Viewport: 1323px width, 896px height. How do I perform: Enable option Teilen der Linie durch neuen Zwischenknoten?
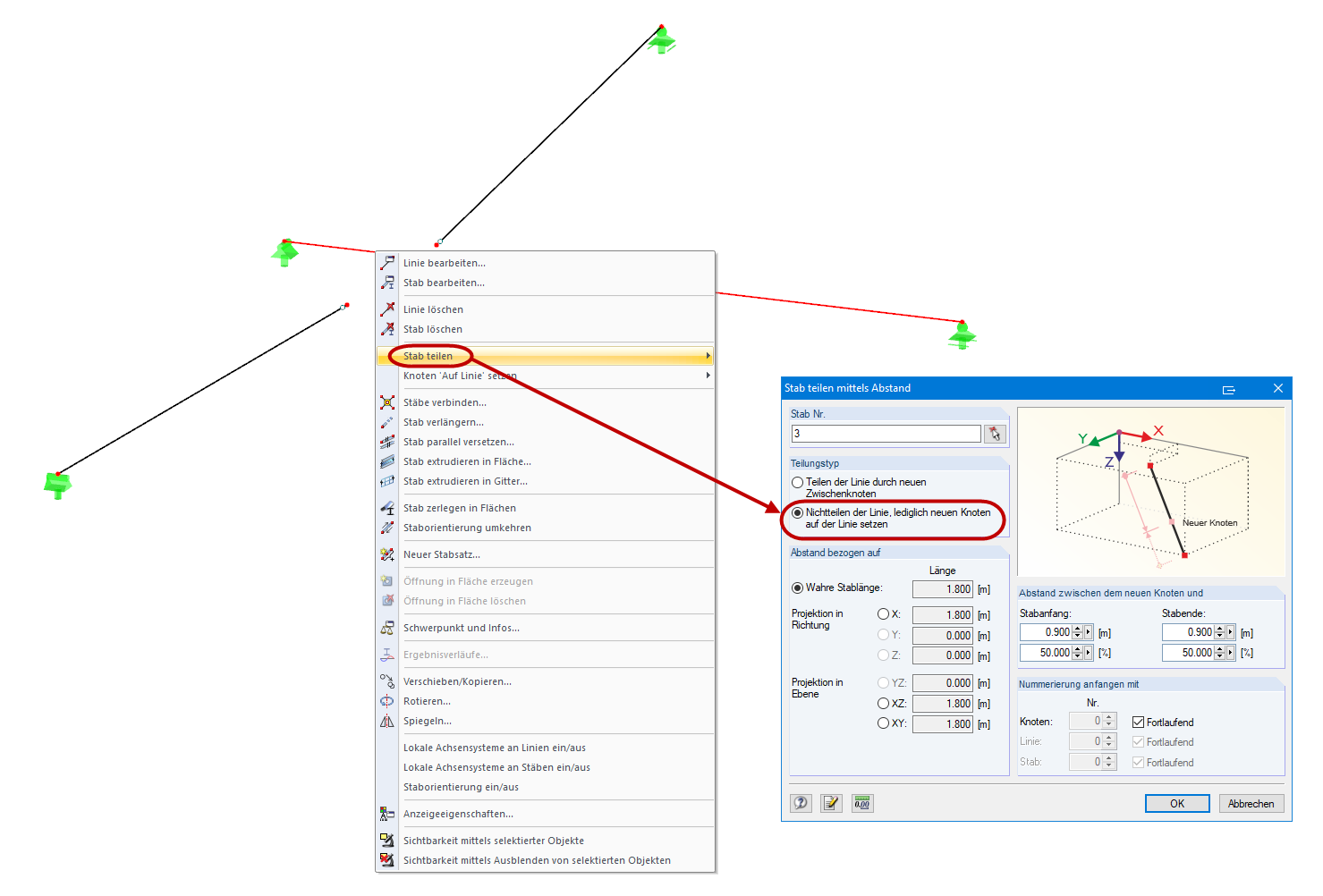click(x=797, y=482)
